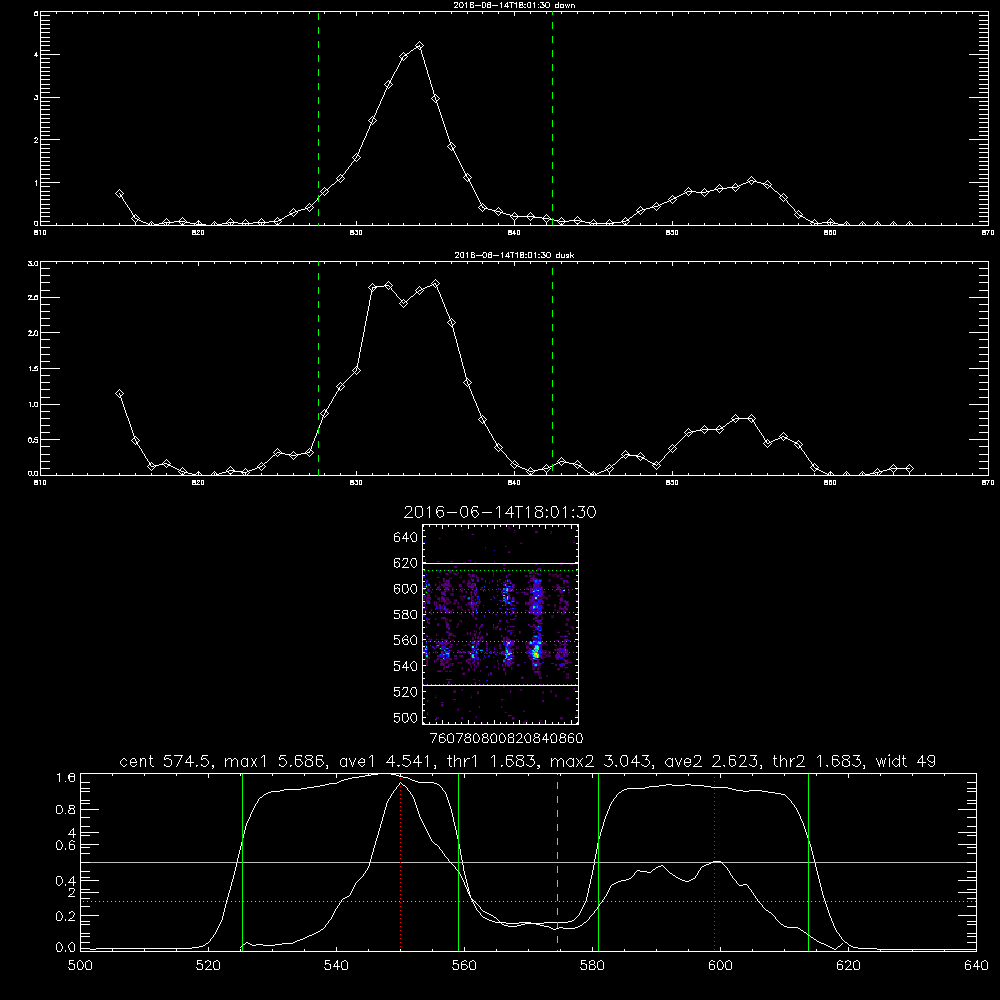This screenshot has width=1000, height=1000.
Task: Click the "widt 49" value text
Action: 906,761
